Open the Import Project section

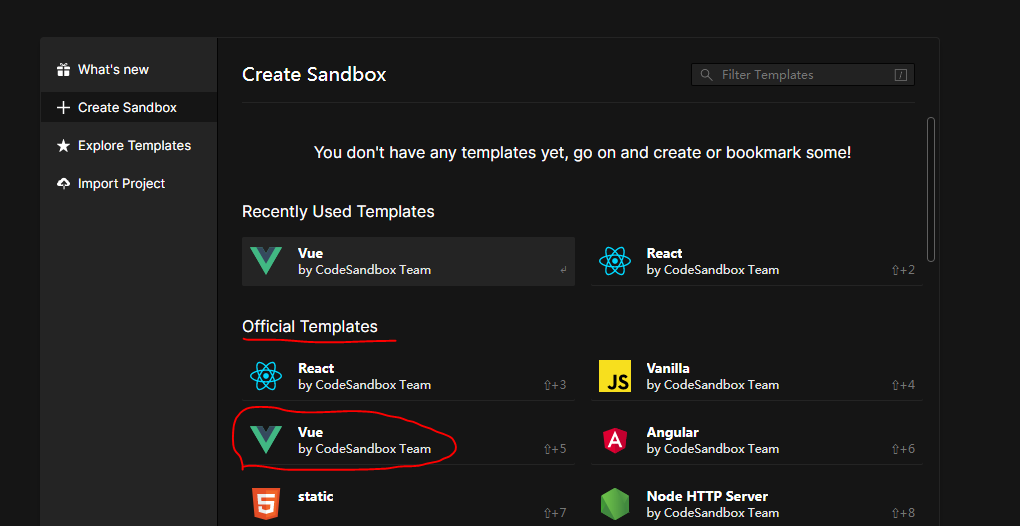click(x=121, y=184)
